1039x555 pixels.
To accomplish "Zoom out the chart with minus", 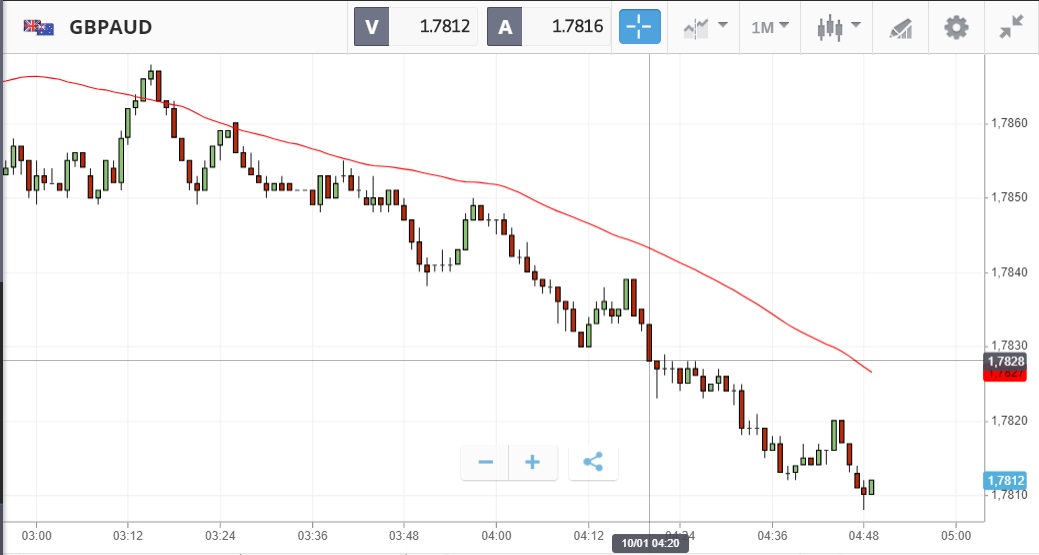I will pyautogui.click(x=486, y=462).
